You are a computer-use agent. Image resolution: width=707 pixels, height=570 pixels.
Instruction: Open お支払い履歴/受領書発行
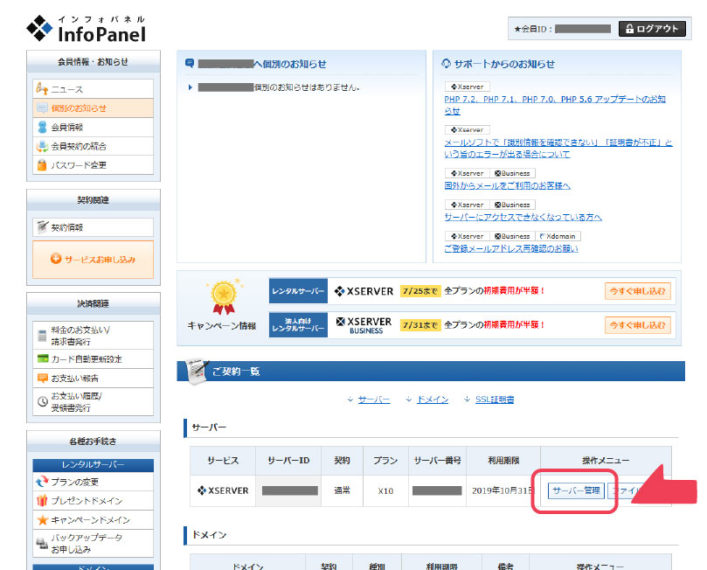pos(93,401)
